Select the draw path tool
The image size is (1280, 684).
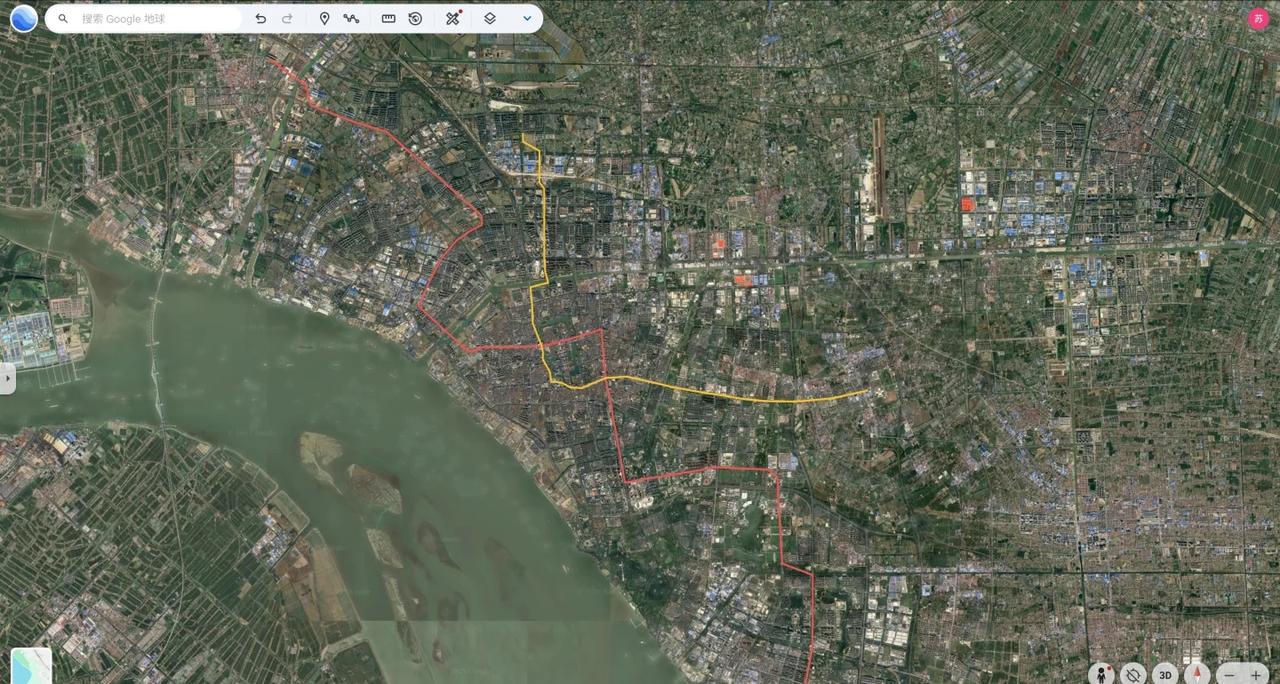(352, 18)
